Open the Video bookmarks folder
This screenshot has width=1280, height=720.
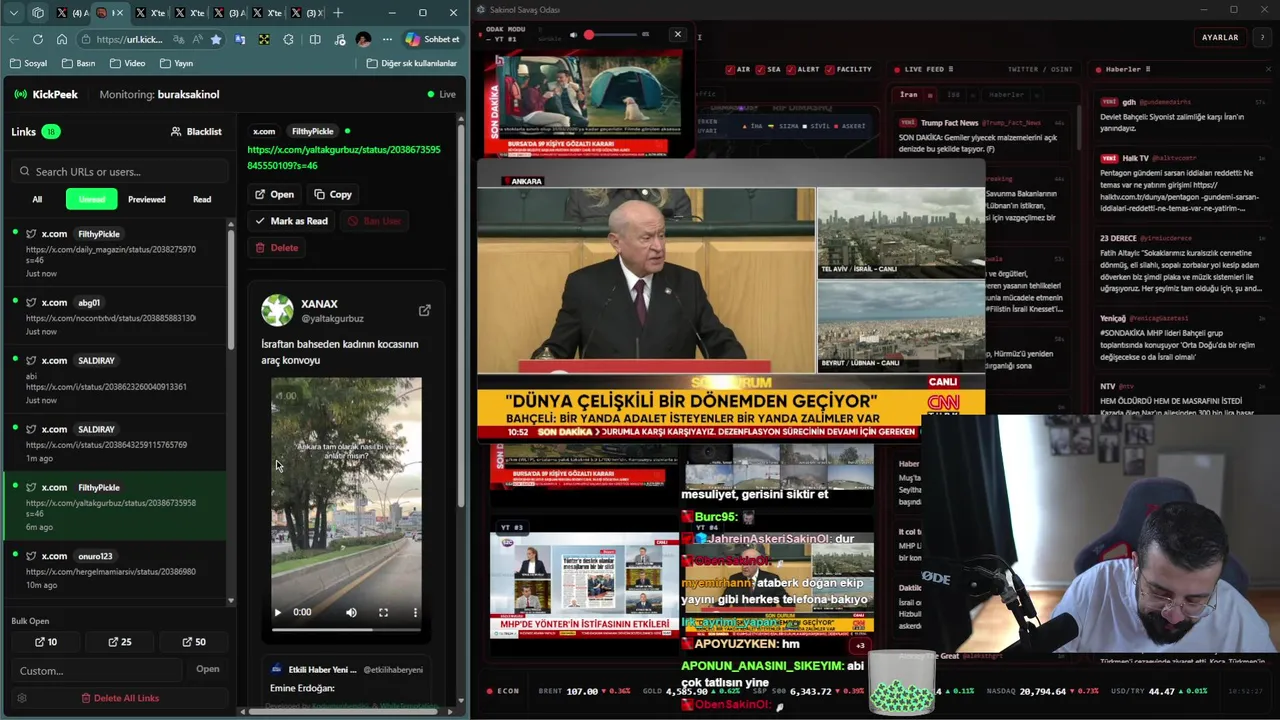[127, 63]
